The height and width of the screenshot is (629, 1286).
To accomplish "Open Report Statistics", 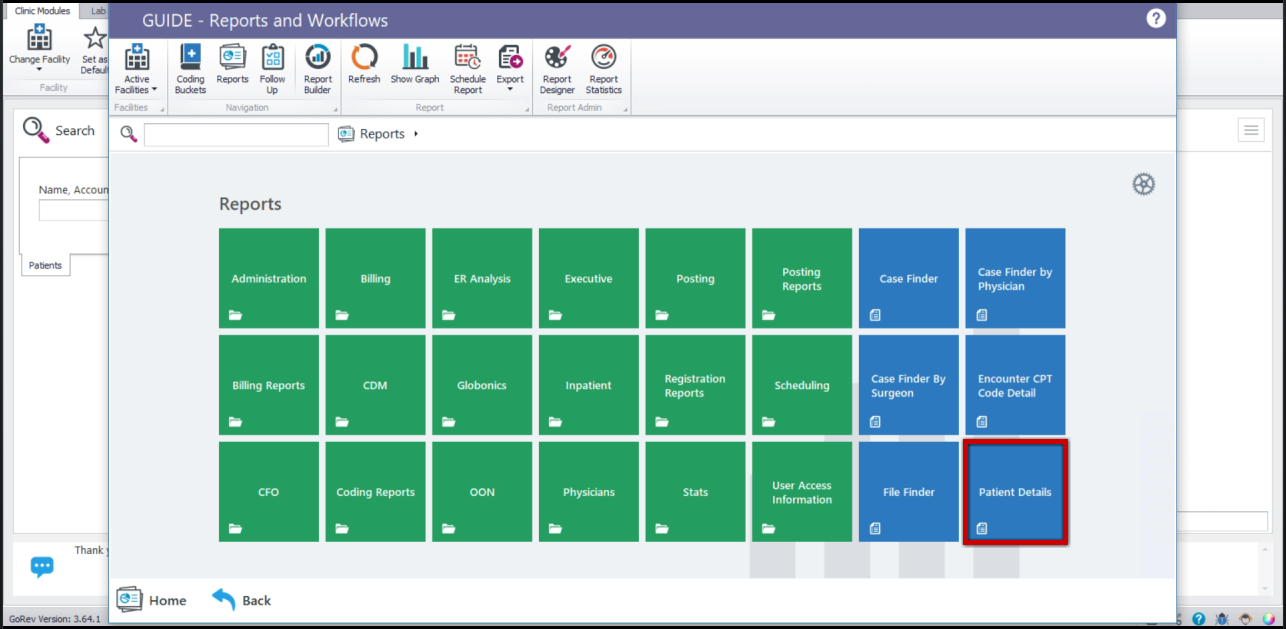I will coord(604,69).
